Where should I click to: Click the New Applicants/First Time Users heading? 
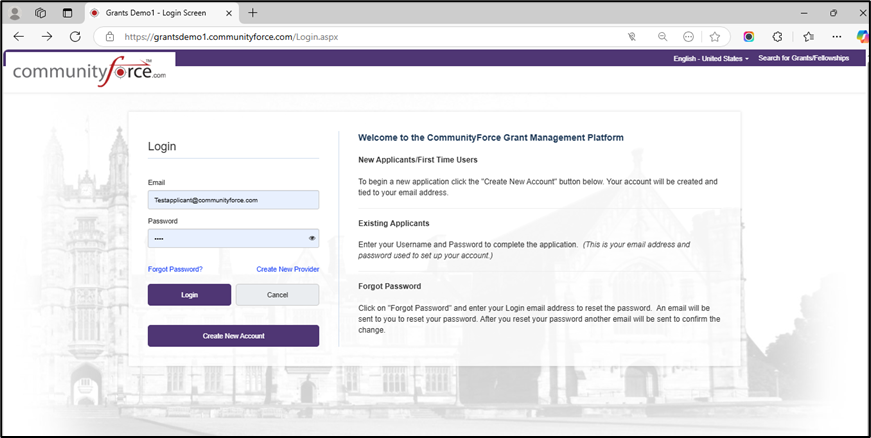coord(418,160)
